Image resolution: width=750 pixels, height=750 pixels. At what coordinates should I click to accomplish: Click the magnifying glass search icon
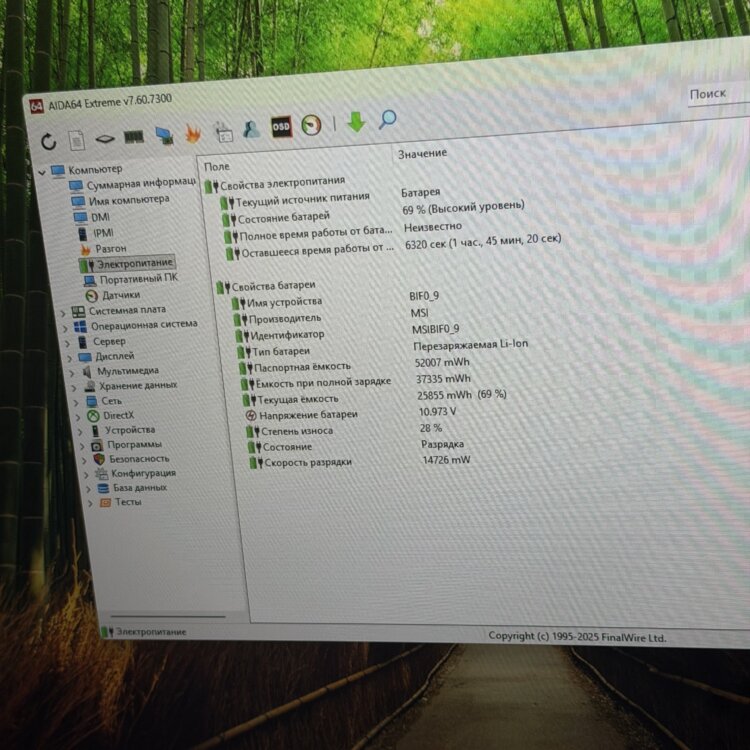(x=388, y=120)
